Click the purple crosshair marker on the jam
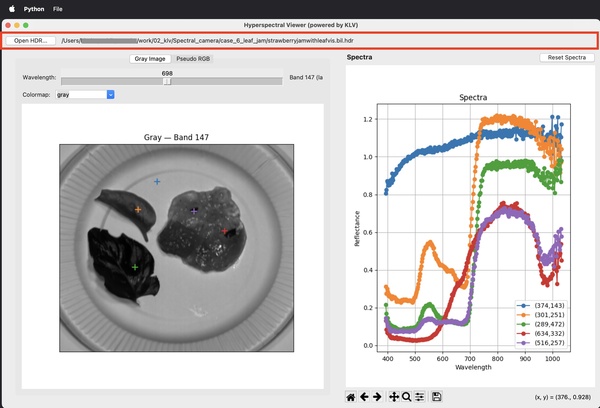600x408 pixels. (x=194, y=211)
